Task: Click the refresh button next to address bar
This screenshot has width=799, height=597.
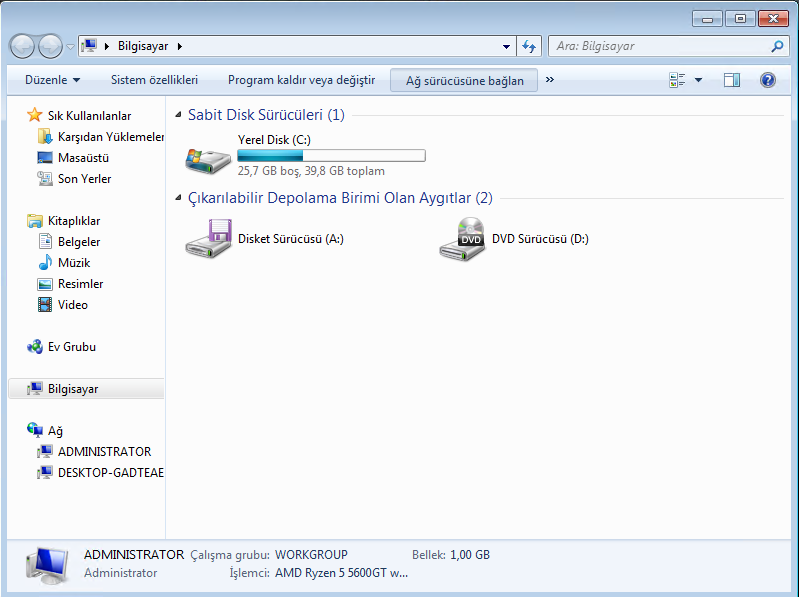Action: [x=529, y=46]
